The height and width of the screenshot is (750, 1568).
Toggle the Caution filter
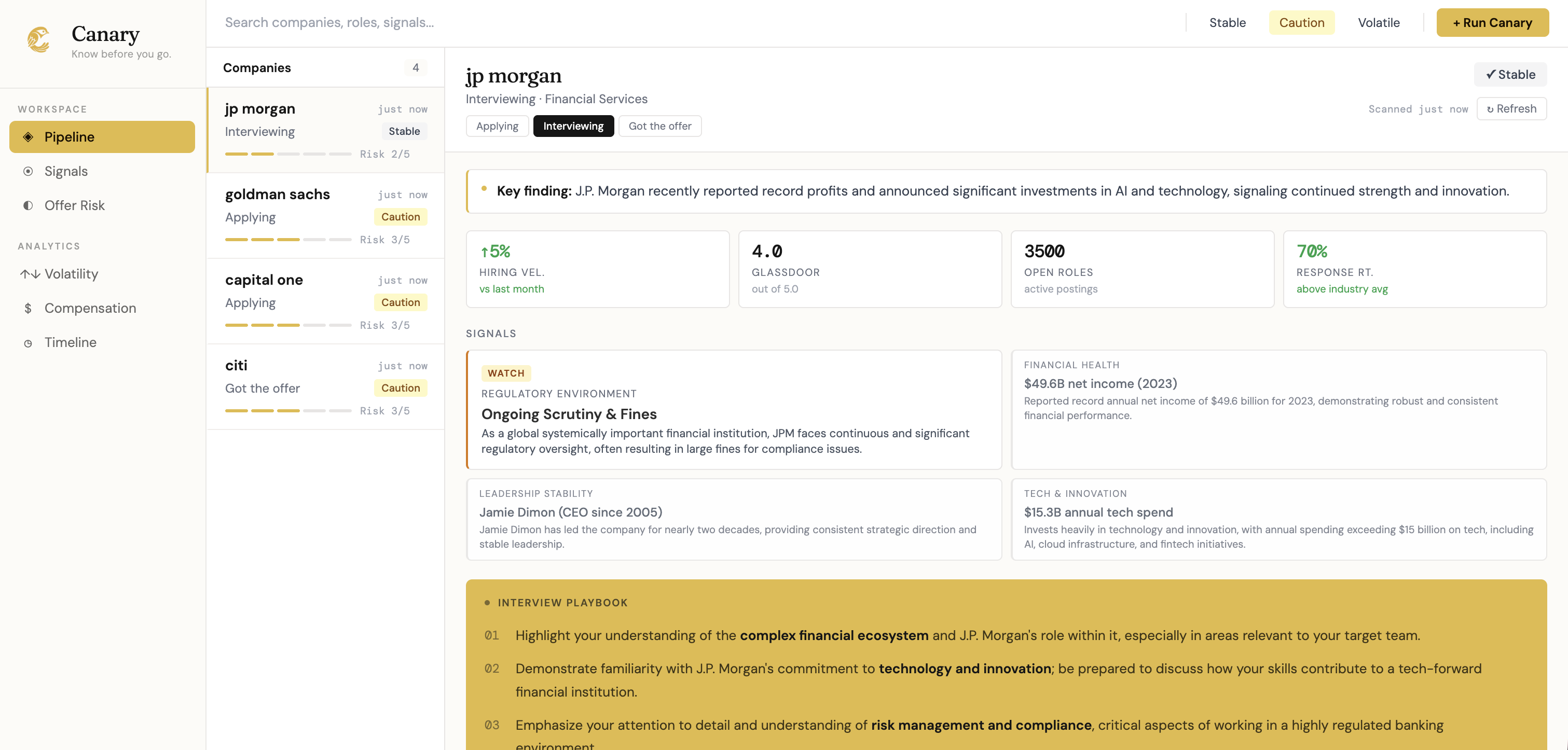click(x=1301, y=22)
